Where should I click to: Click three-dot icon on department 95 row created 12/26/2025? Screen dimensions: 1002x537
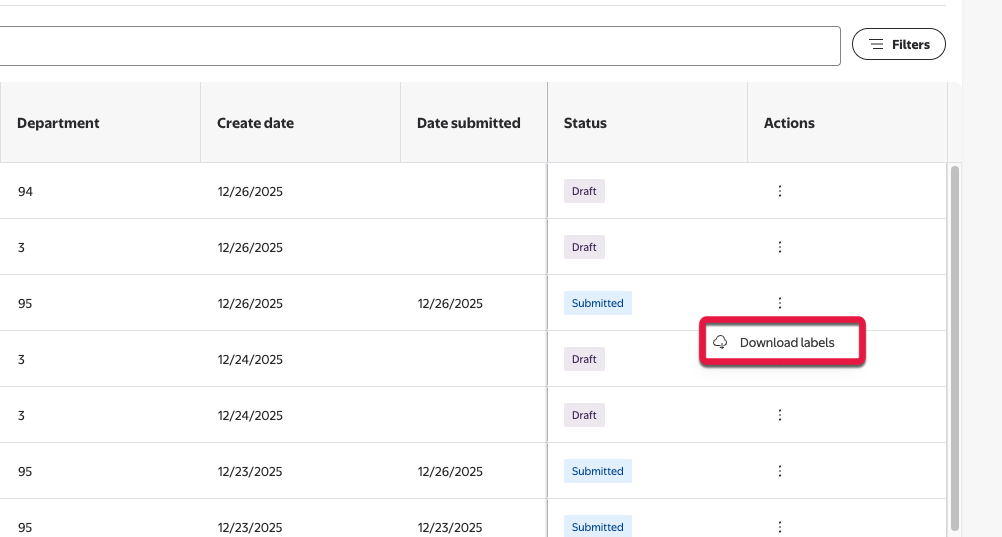click(x=780, y=303)
